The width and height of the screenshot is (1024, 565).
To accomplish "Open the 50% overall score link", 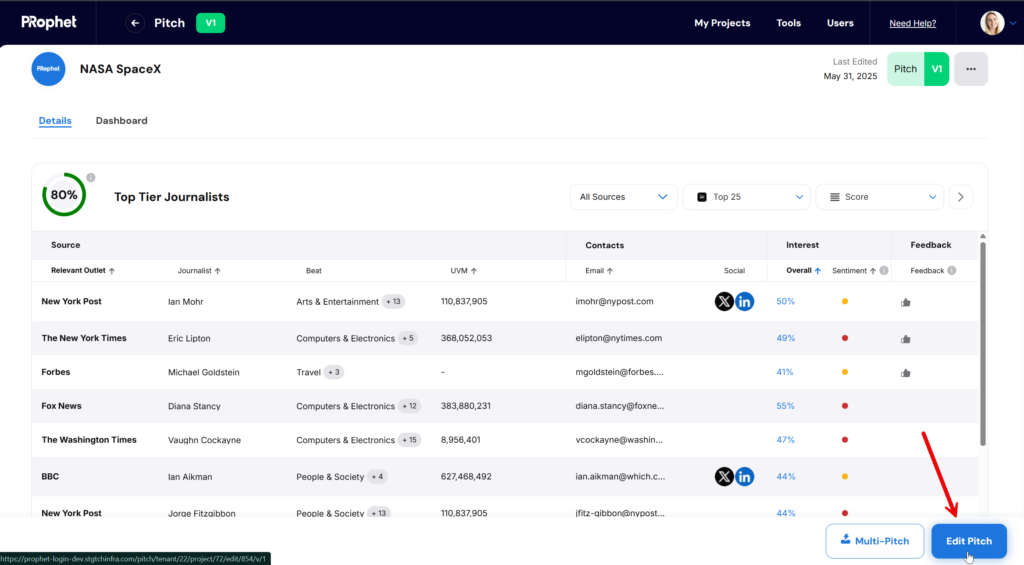I will pyautogui.click(x=785, y=302).
